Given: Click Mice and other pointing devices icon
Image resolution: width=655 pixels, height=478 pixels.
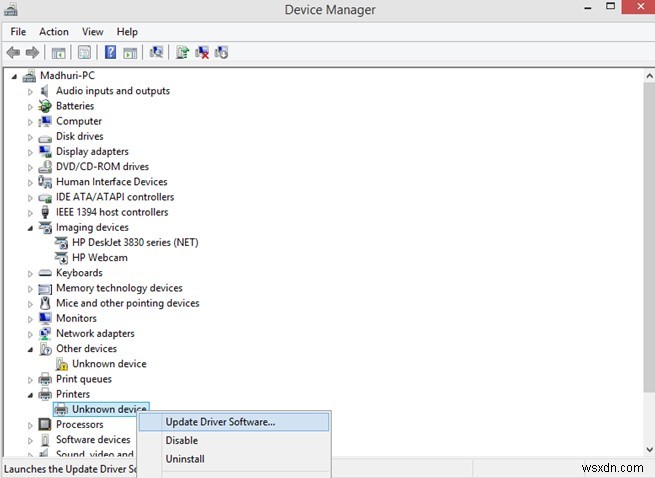Looking at the screenshot, I should [x=45, y=303].
